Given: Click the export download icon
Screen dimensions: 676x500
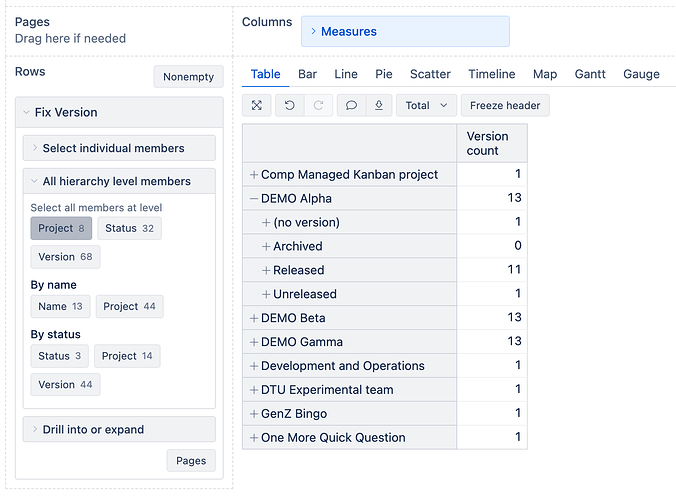Looking at the screenshot, I should click(x=378, y=105).
